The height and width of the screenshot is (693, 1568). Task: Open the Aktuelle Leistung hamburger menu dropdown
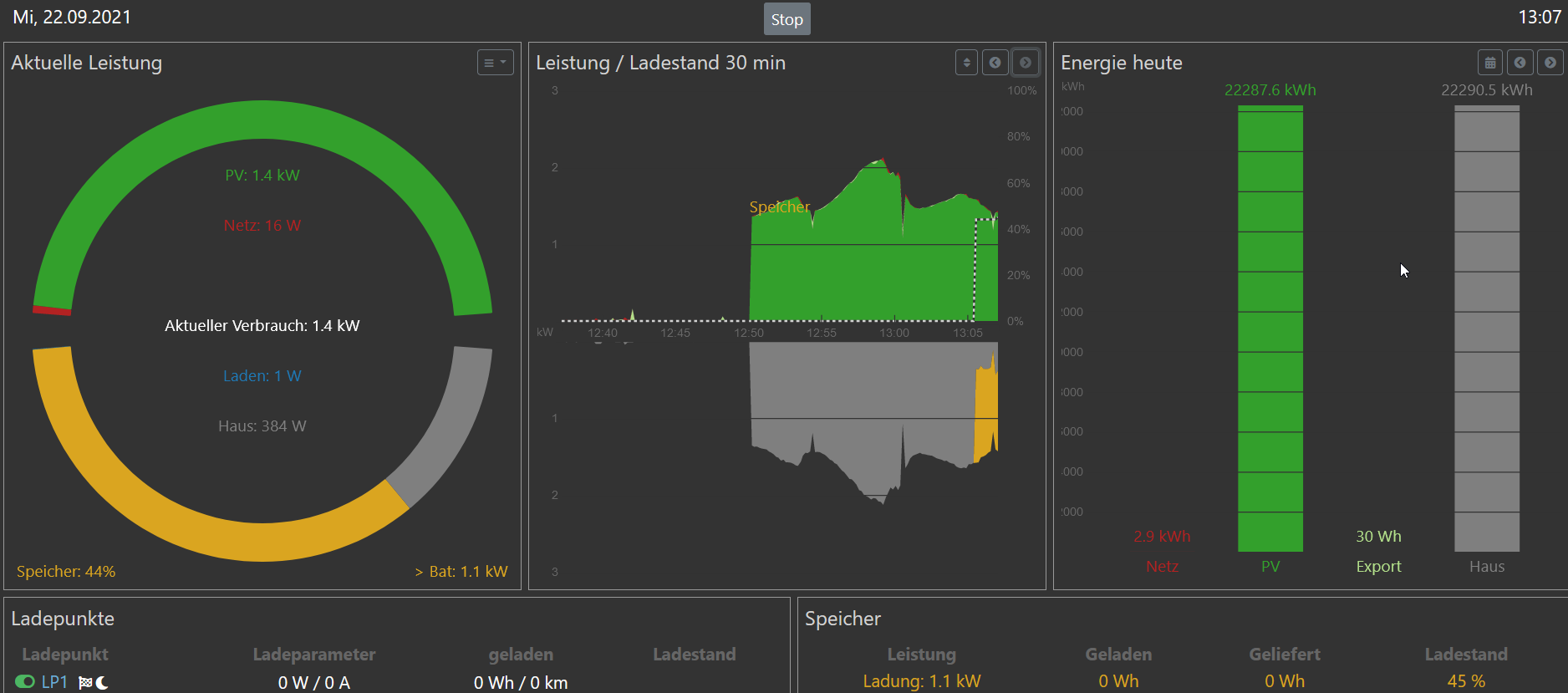(495, 63)
